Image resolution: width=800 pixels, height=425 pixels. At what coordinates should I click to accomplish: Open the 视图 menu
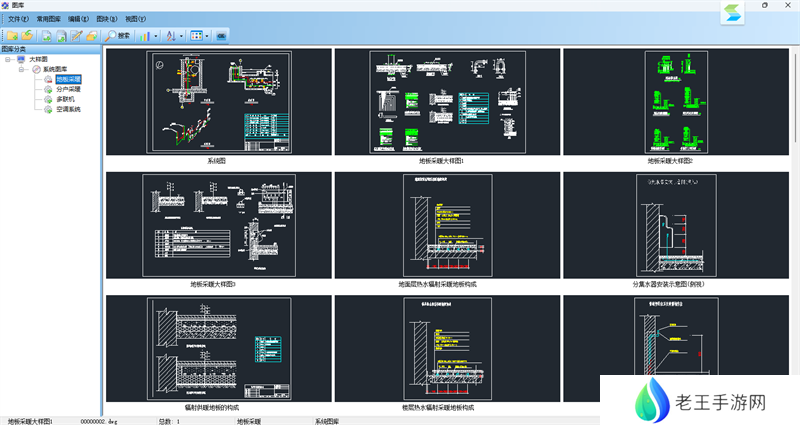(x=135, y=19)
